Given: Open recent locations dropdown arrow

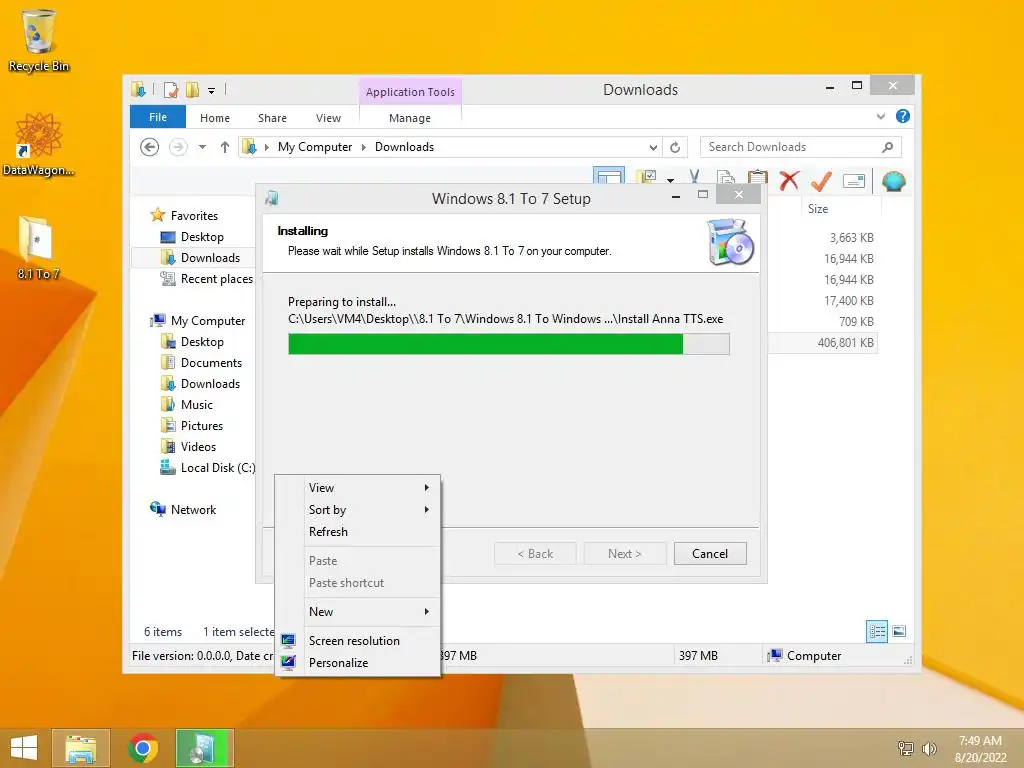Looking at the screenshot, I should pos(202,147).
